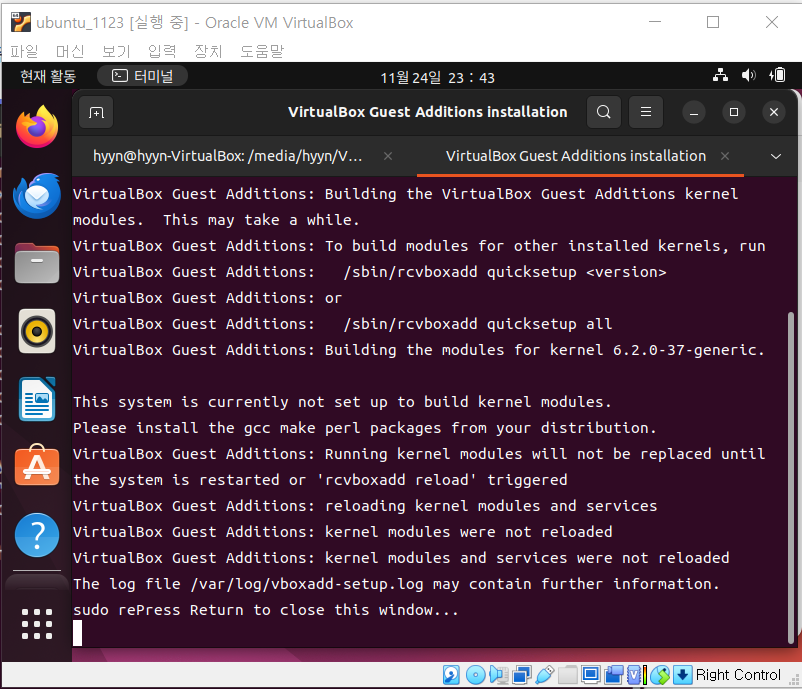802x689 pixels.
Task: Open the 머신 menu in VirtualBox
Action: coord(70,51)
